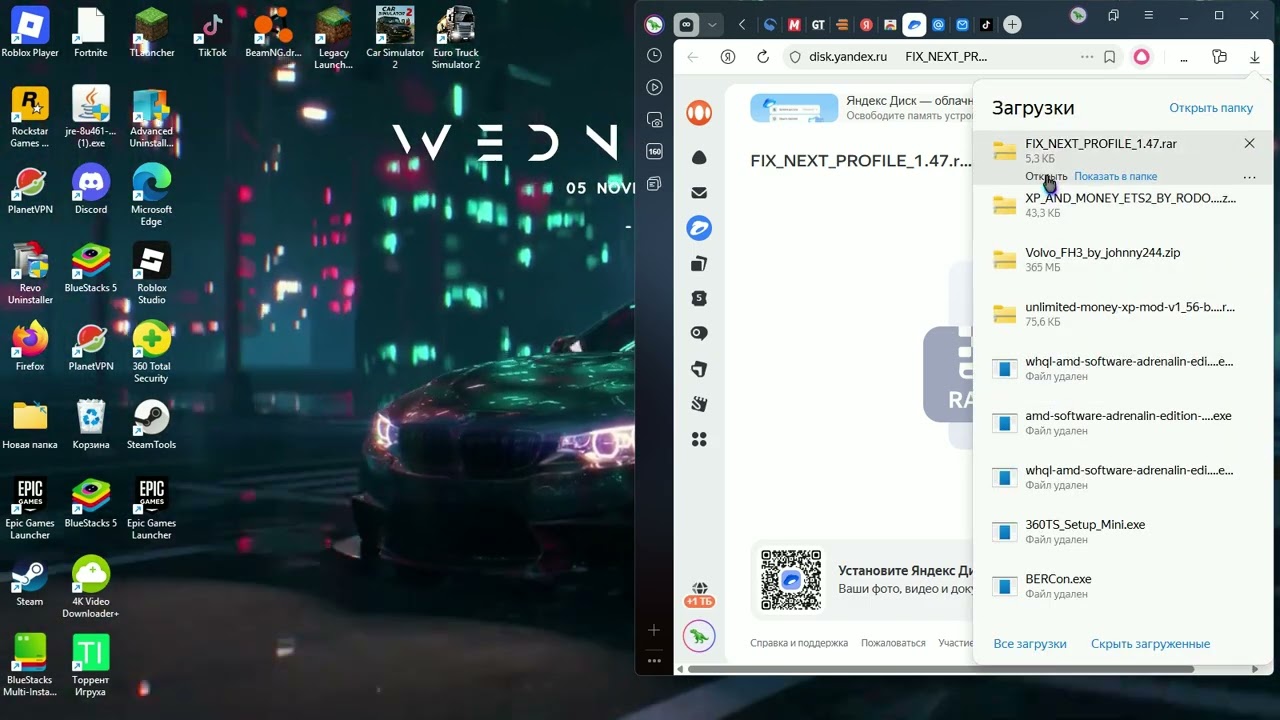Open a new browser tab with plus
Viewport: 1280px width, 720px height.
pos(1012,25)
